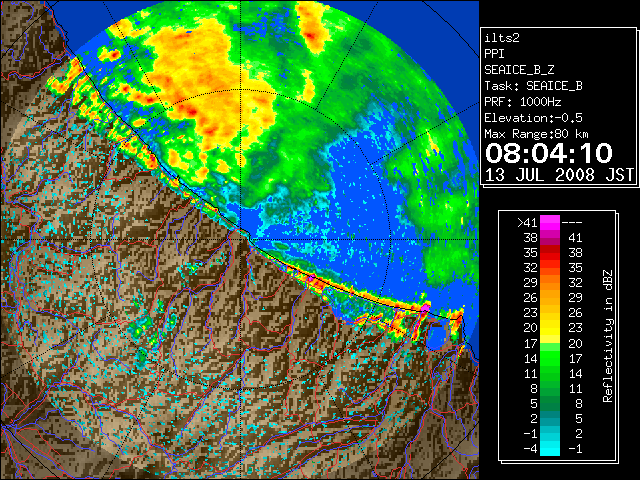Select the 'Task: SEAICE_B' line

(533, 86)
